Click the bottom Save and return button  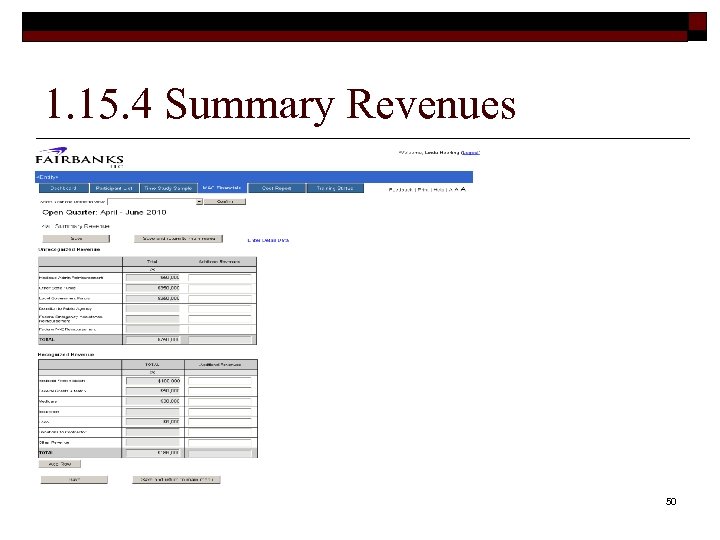tap(177, 480)
